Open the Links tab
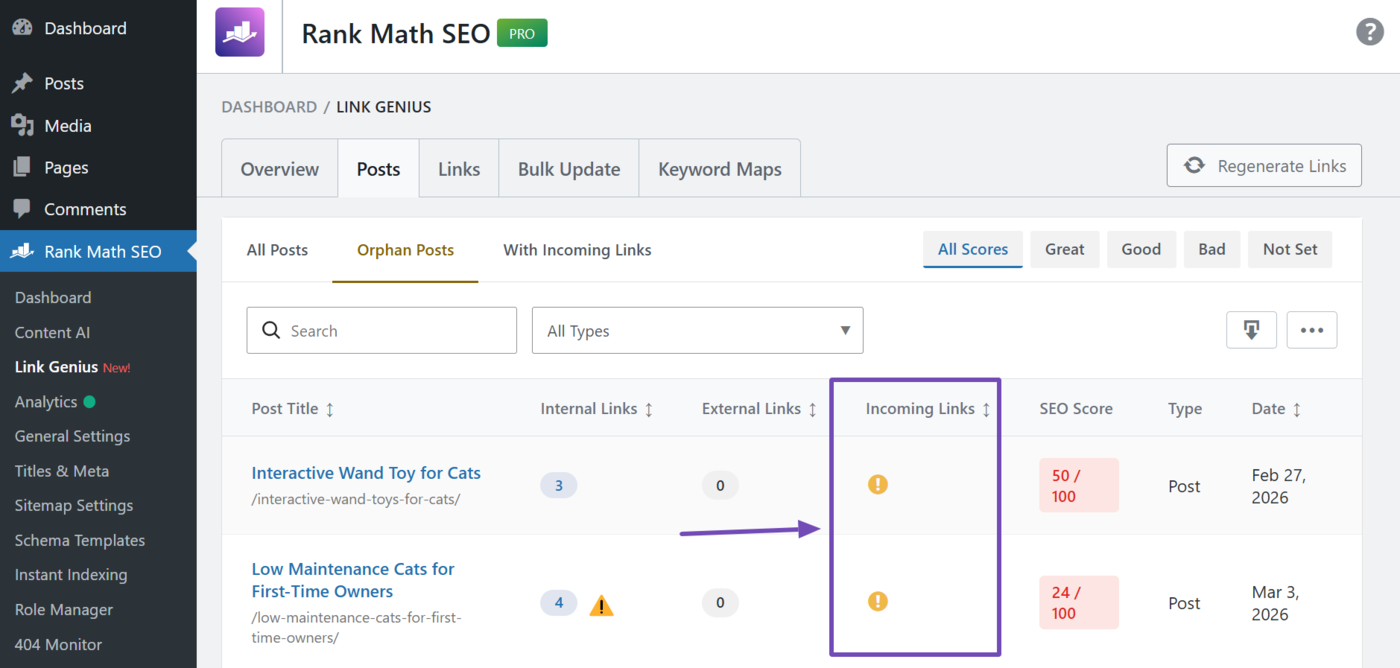The image size is (1400, 668). click(x=459, y=169)
